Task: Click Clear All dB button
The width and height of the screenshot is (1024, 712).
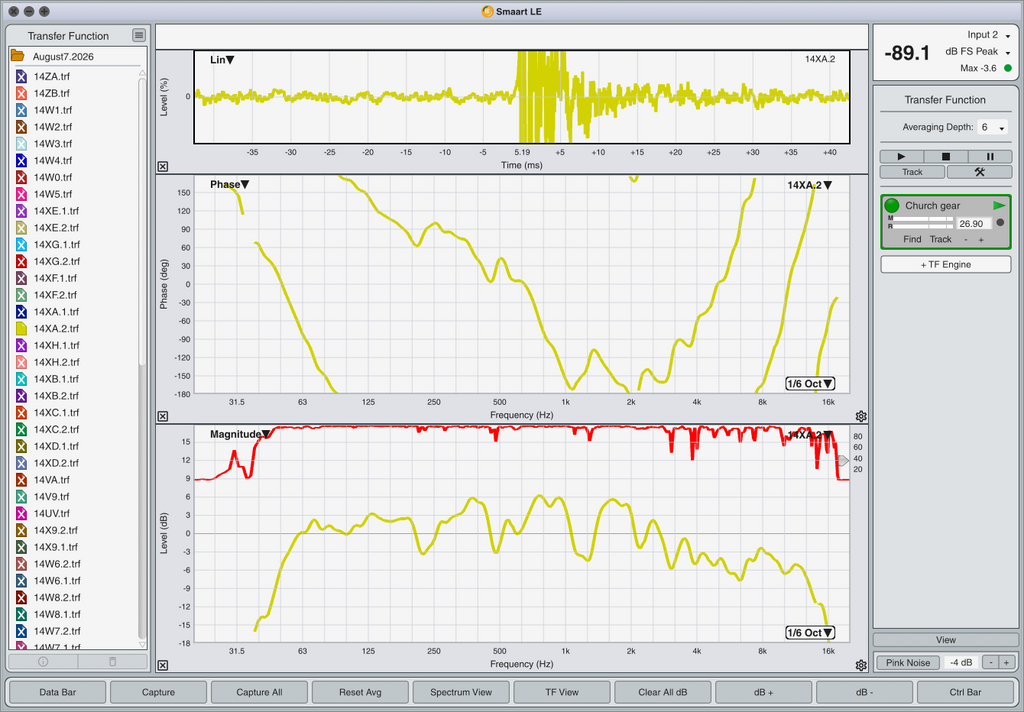Action: (663, 692)
